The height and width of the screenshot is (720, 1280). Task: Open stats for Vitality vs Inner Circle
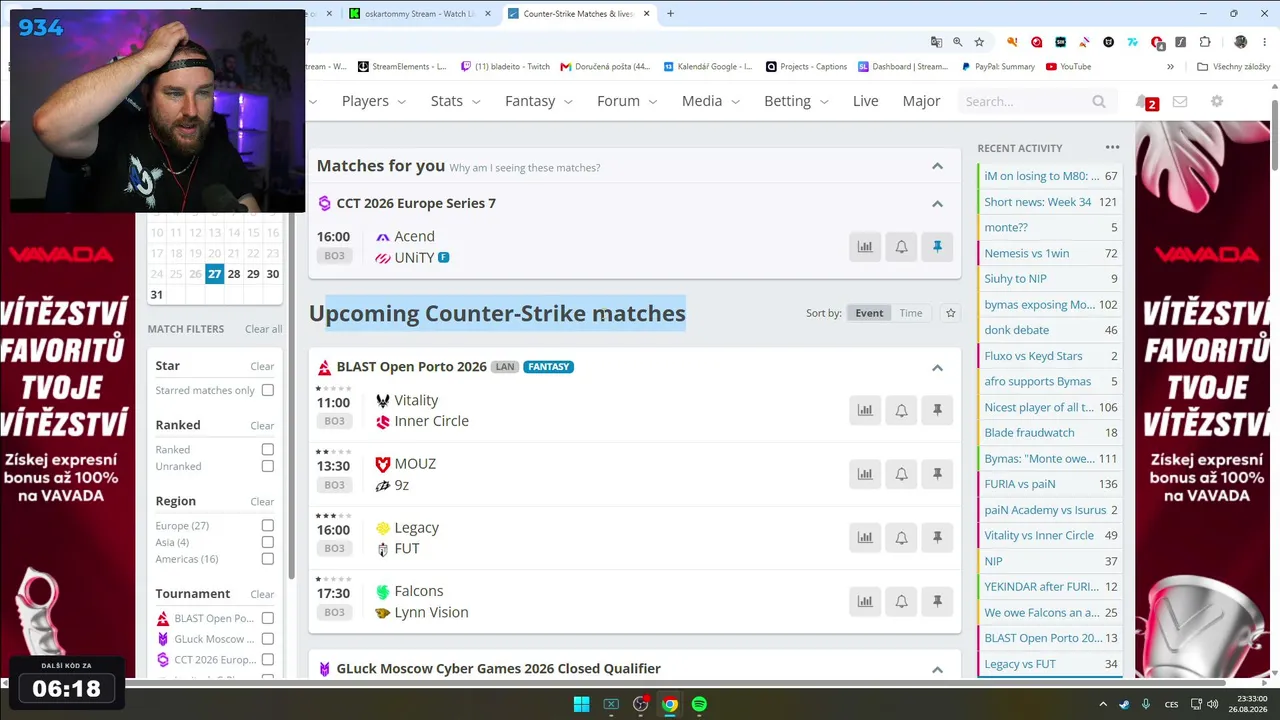pos(865,410)
